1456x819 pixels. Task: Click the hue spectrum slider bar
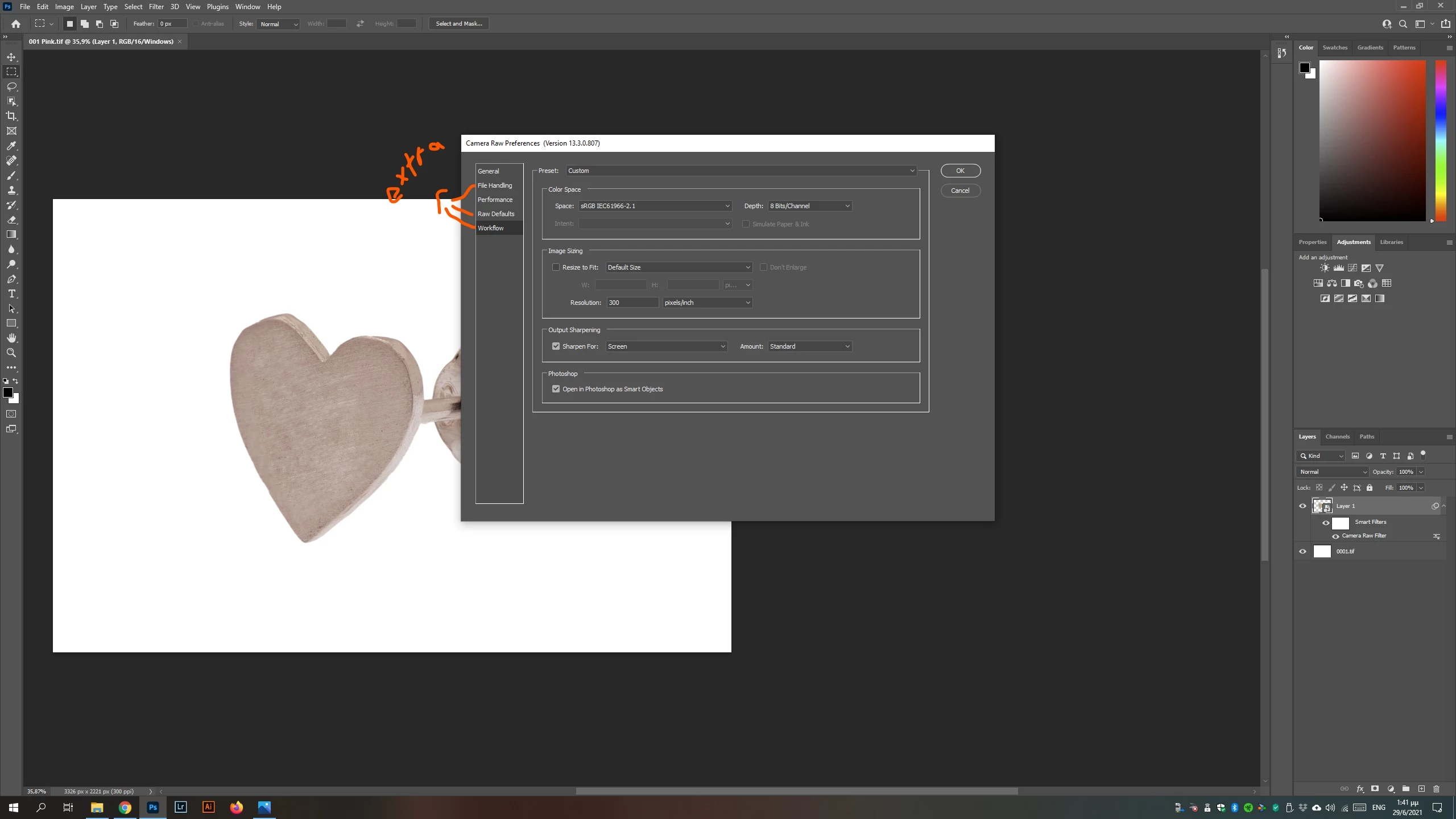click(x=1441, y=139)
